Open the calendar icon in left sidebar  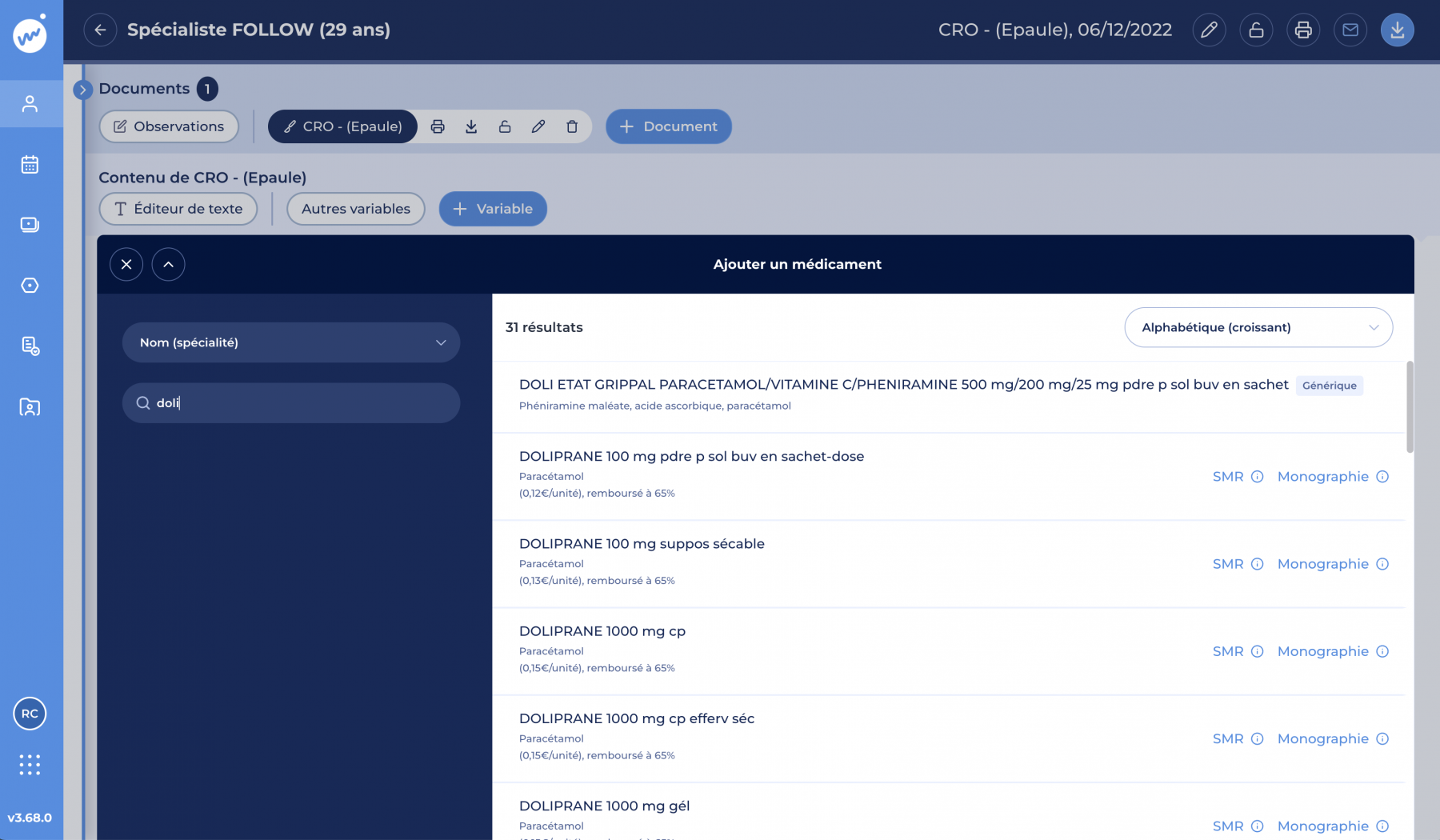30,165
